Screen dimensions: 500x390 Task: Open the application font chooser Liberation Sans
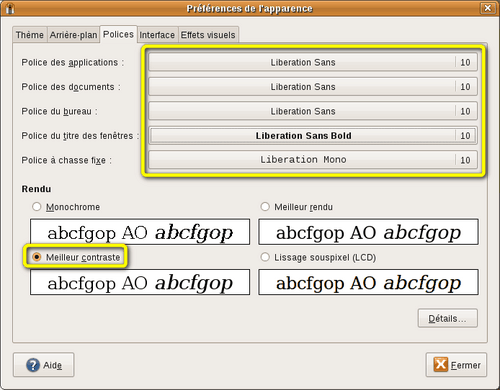click(x=313, y=62)
